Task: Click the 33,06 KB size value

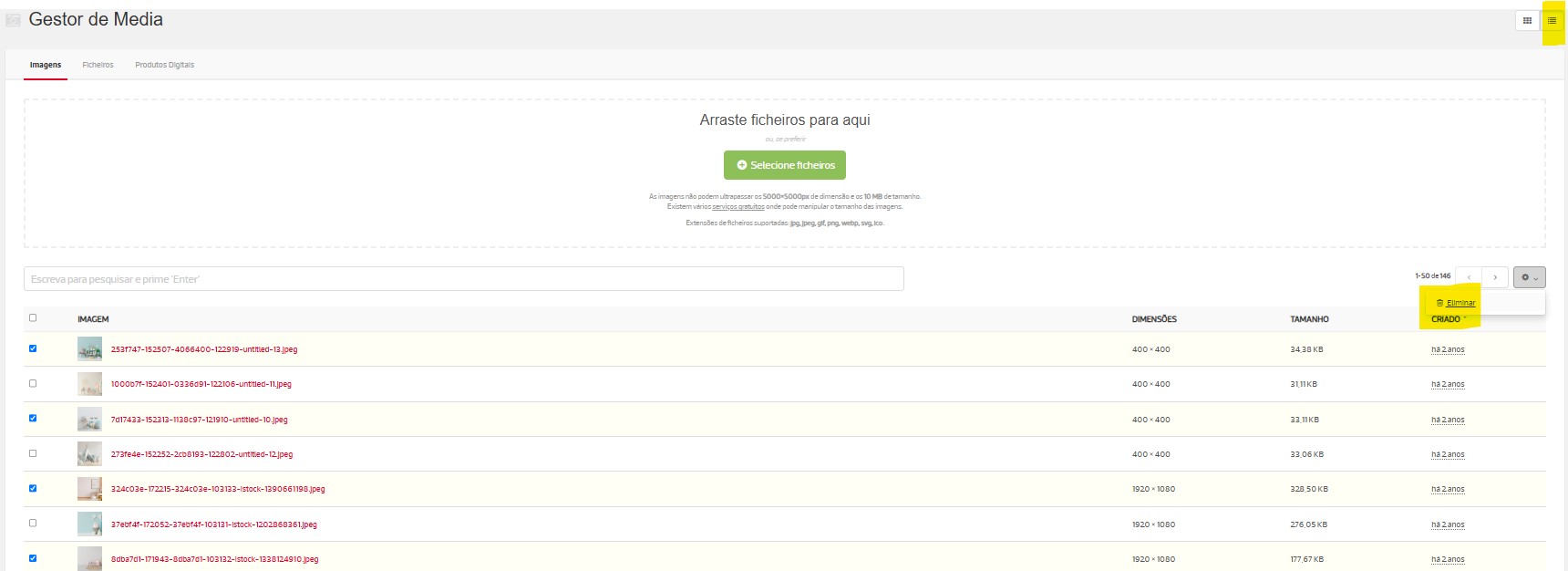Action: click(x=1306, y=454)
